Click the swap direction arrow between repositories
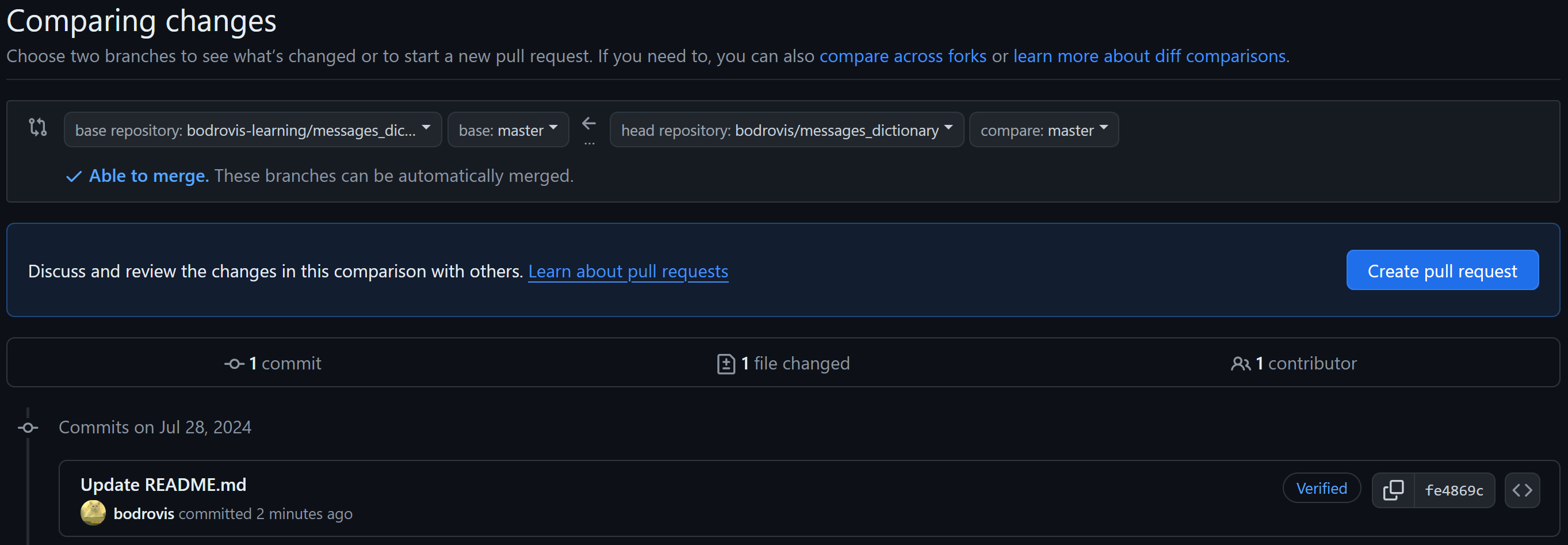 588,124
